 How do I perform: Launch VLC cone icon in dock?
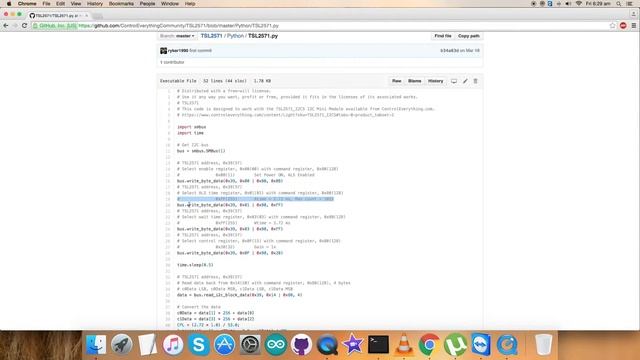coord(404,344)
